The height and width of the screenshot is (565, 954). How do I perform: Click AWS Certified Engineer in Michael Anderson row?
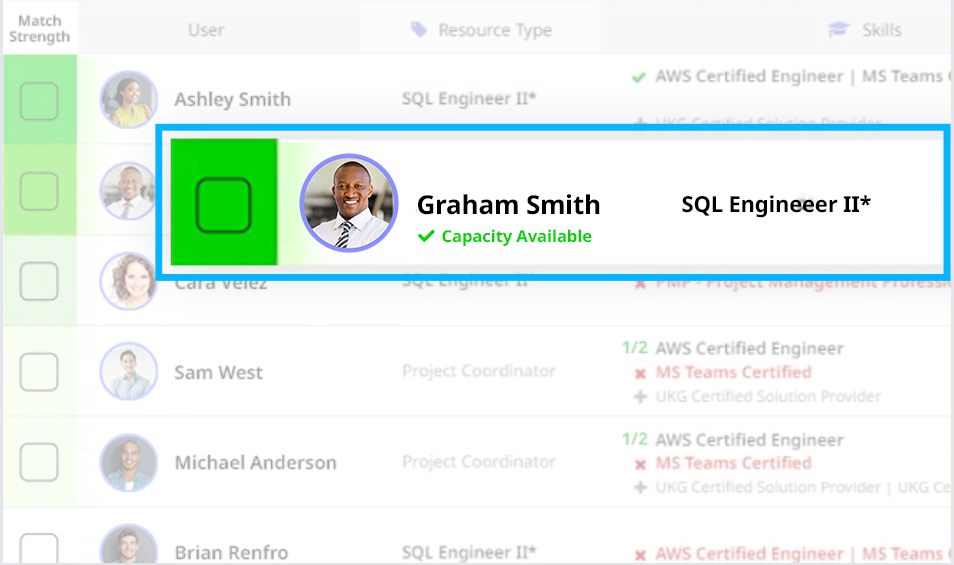[x=749, y=440]
